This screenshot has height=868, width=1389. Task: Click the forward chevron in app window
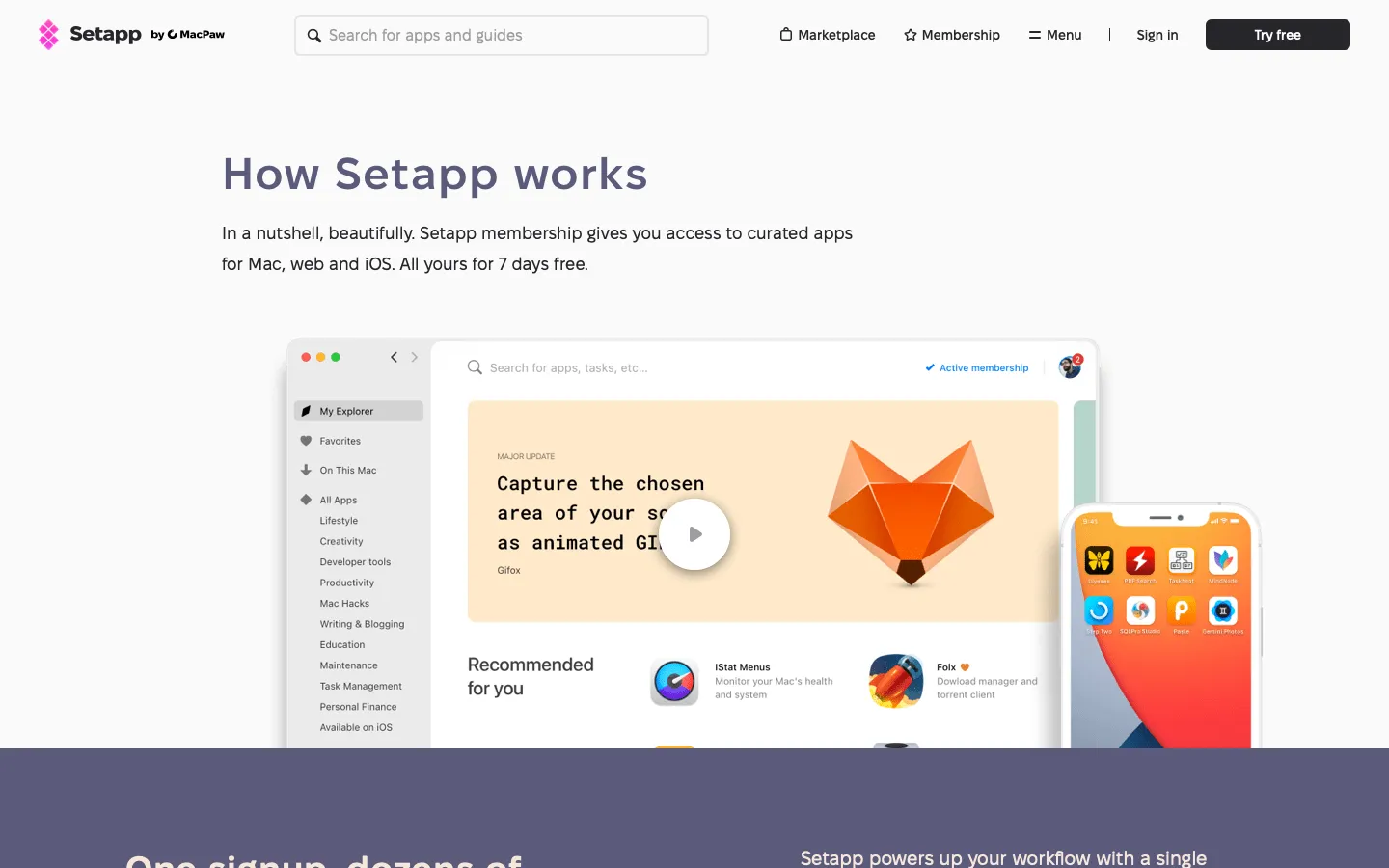pos(415,357)
